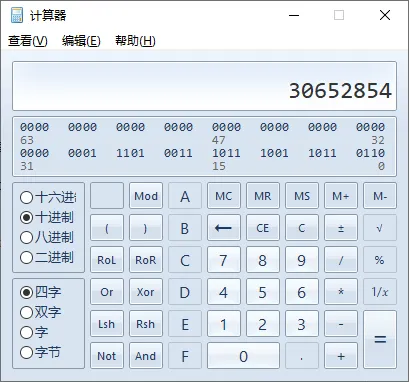Viewport: 409px width, 382px height.
Task: Click the display showing 30652854
Action: tap(204, 86)
